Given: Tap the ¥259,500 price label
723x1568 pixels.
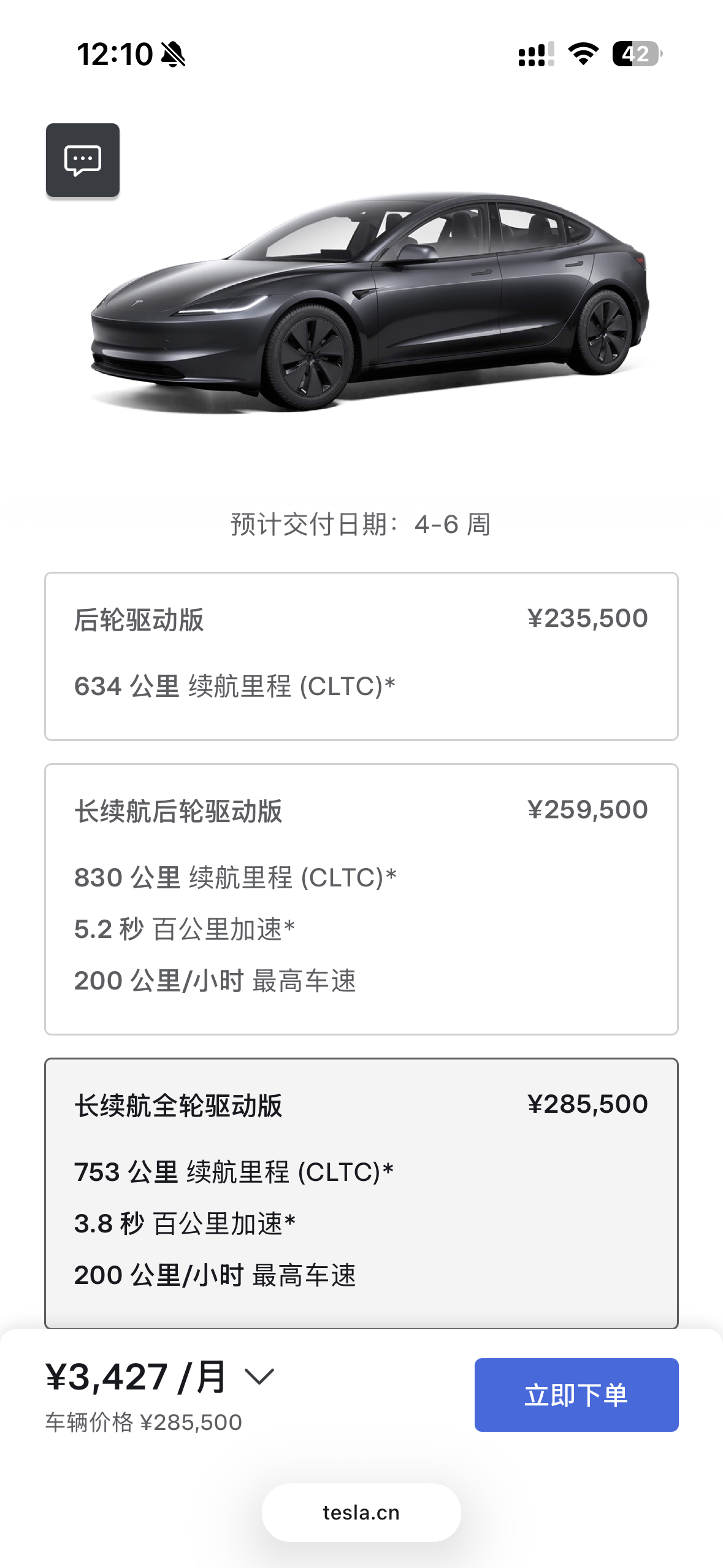Looking at the screenshot, I should click(587, 810).
